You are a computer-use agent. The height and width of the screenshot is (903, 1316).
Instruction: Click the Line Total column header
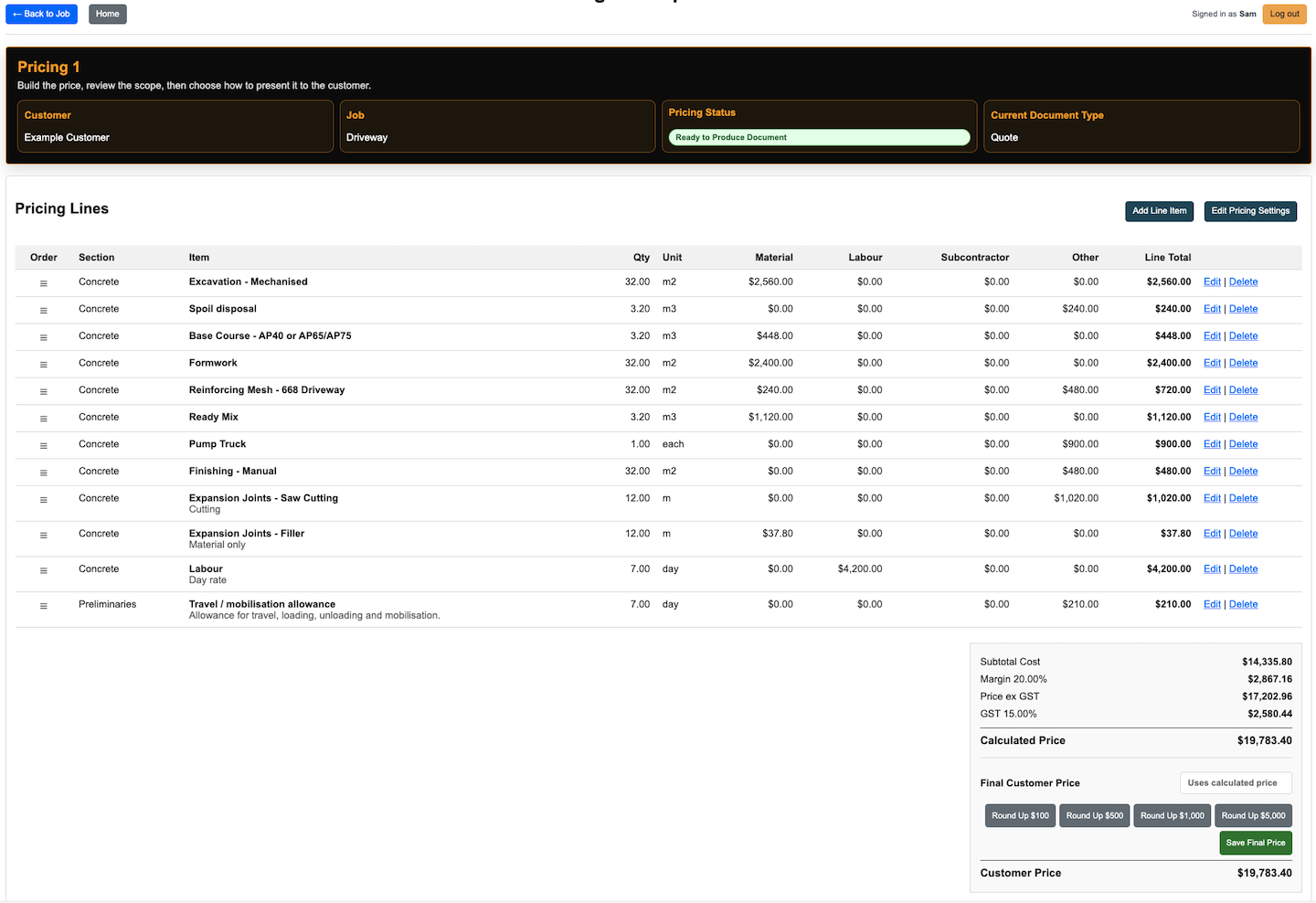[1168, 258]
